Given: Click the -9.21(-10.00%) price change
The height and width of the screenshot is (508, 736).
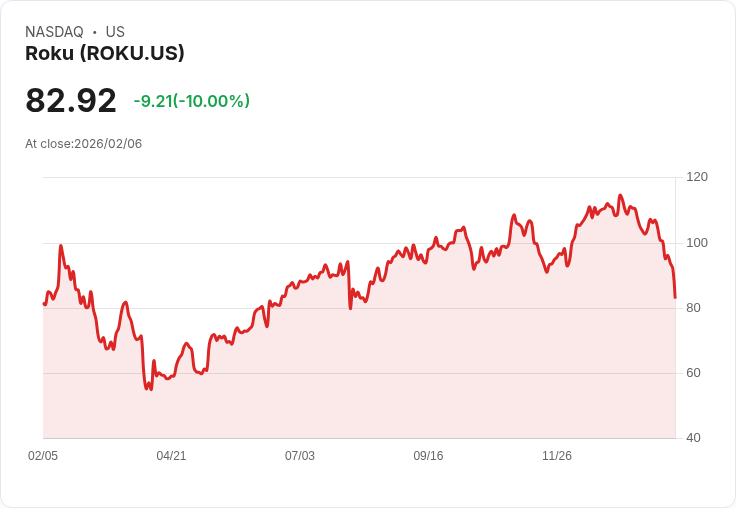Looking at the screenshot, I should (x=192, y=101).
